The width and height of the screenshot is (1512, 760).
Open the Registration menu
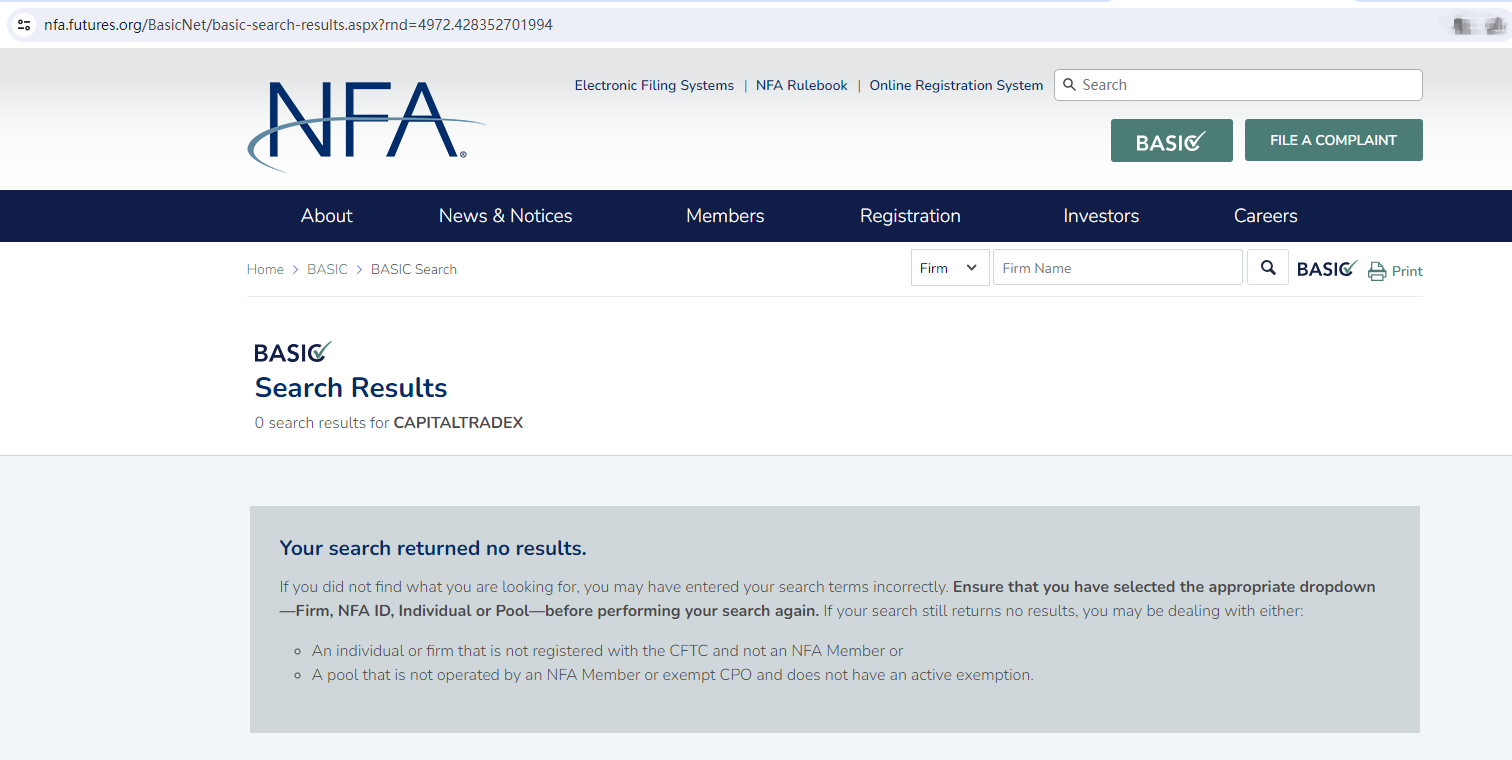[x=910, y=216]
